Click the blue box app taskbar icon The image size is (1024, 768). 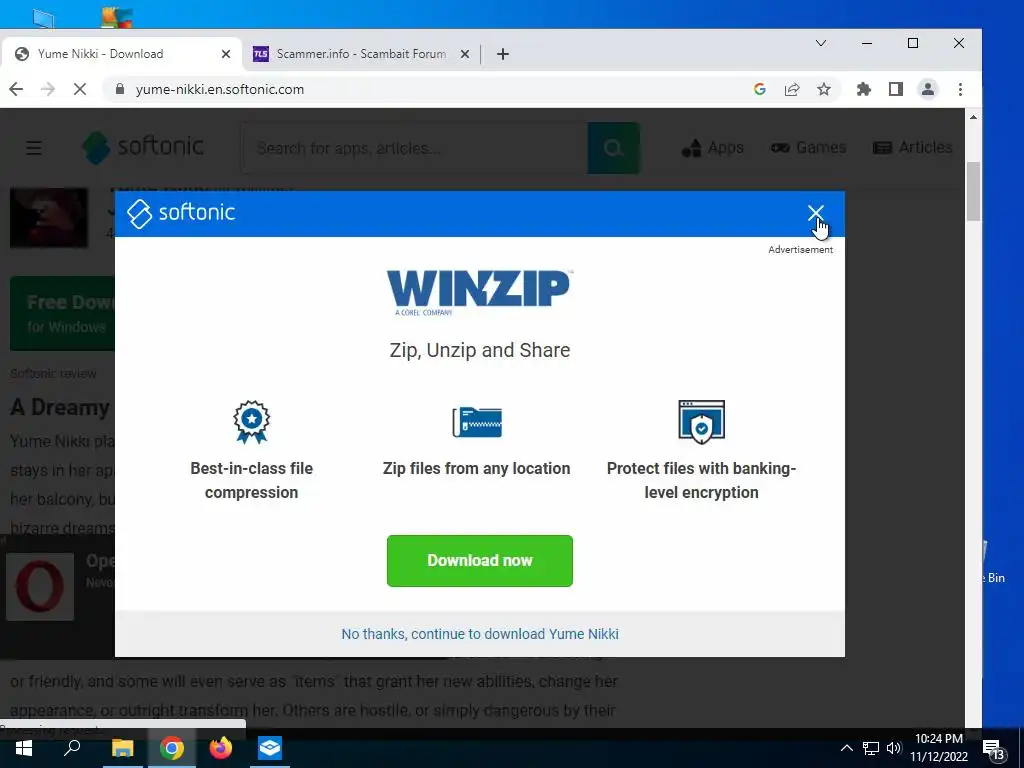pos(270,748)
